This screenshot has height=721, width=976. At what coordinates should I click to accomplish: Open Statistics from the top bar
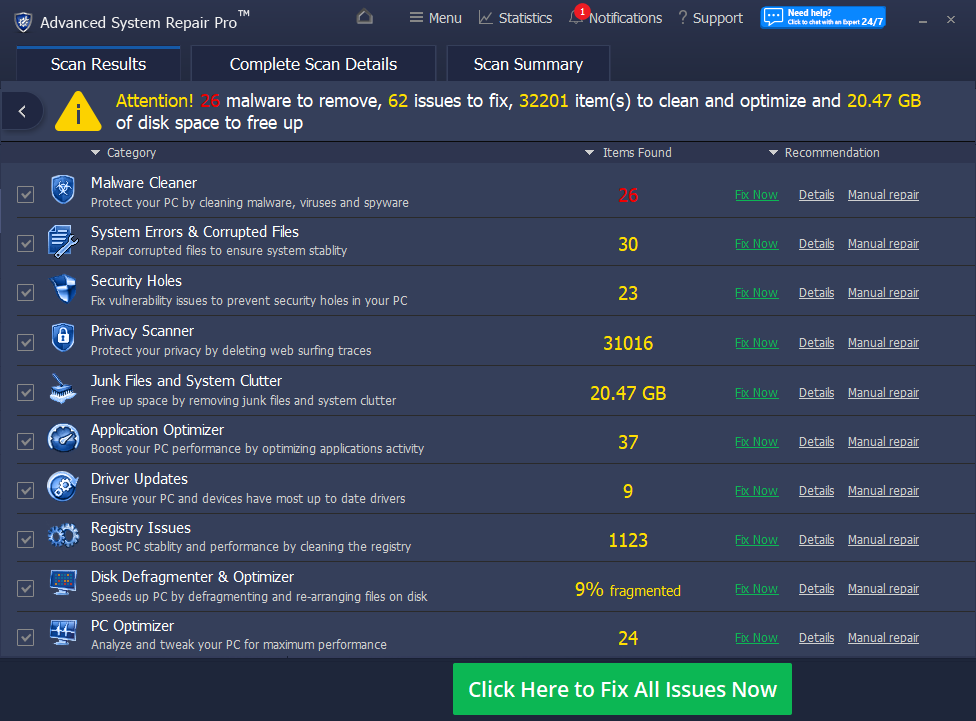point(515,18)
